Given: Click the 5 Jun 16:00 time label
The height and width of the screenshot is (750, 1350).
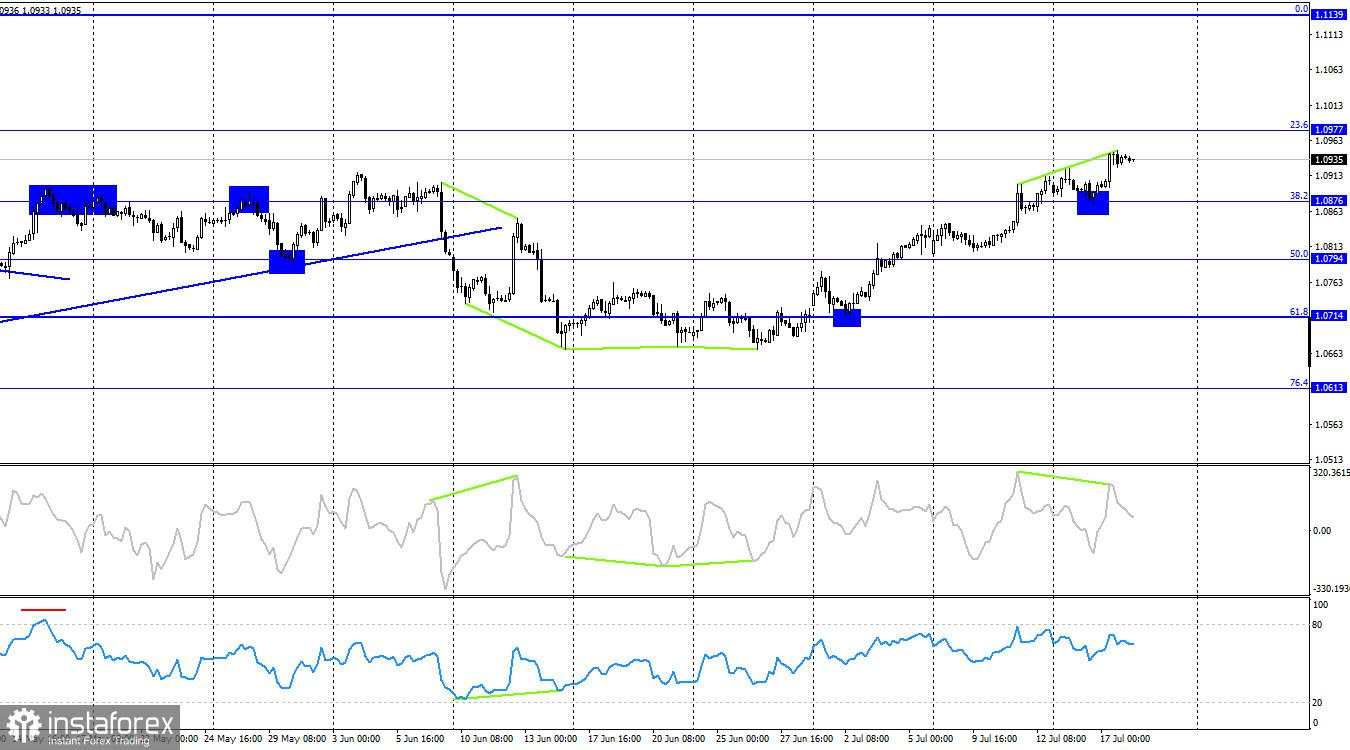Looking at the screenshot, I should 422,739.
